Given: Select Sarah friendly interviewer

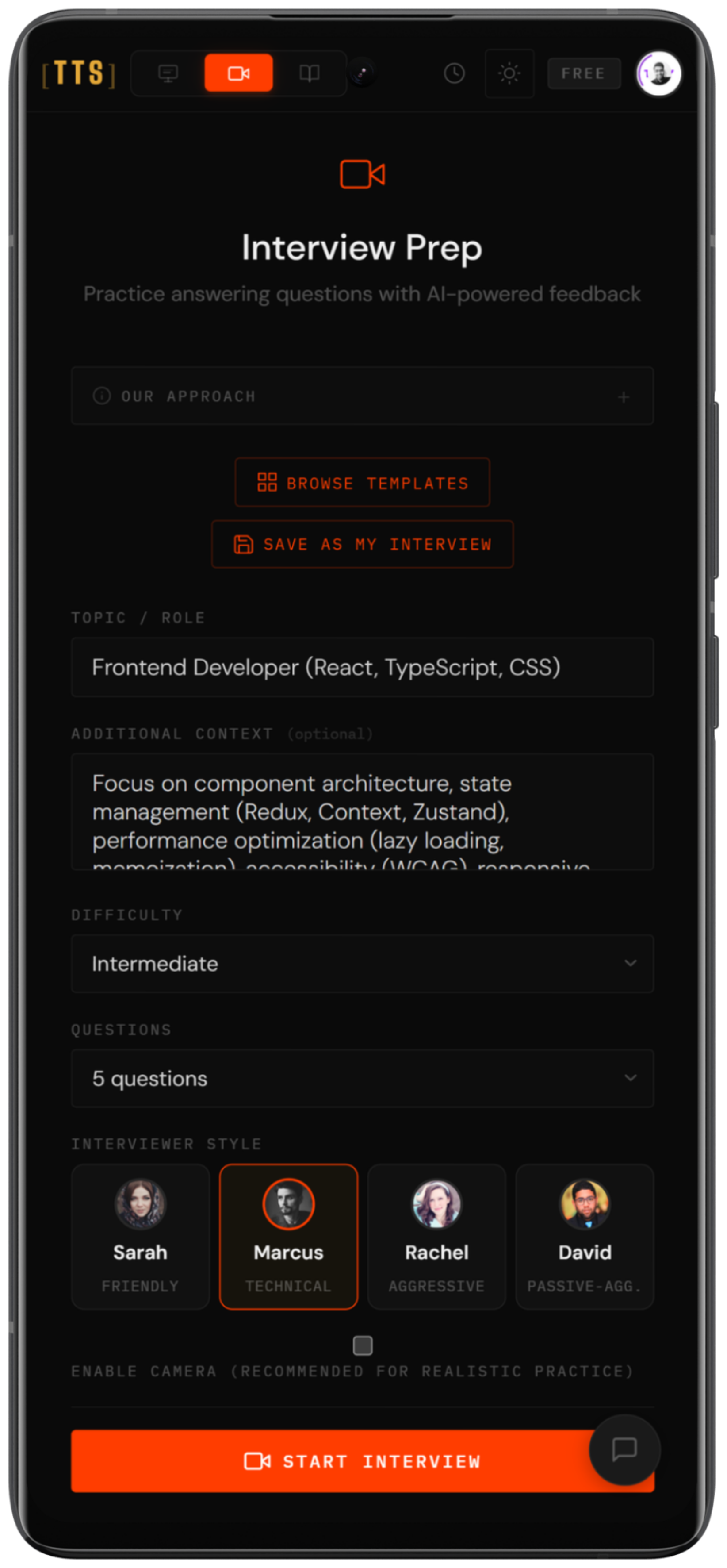Looking at the screenshot, I should coord(141,1237).
